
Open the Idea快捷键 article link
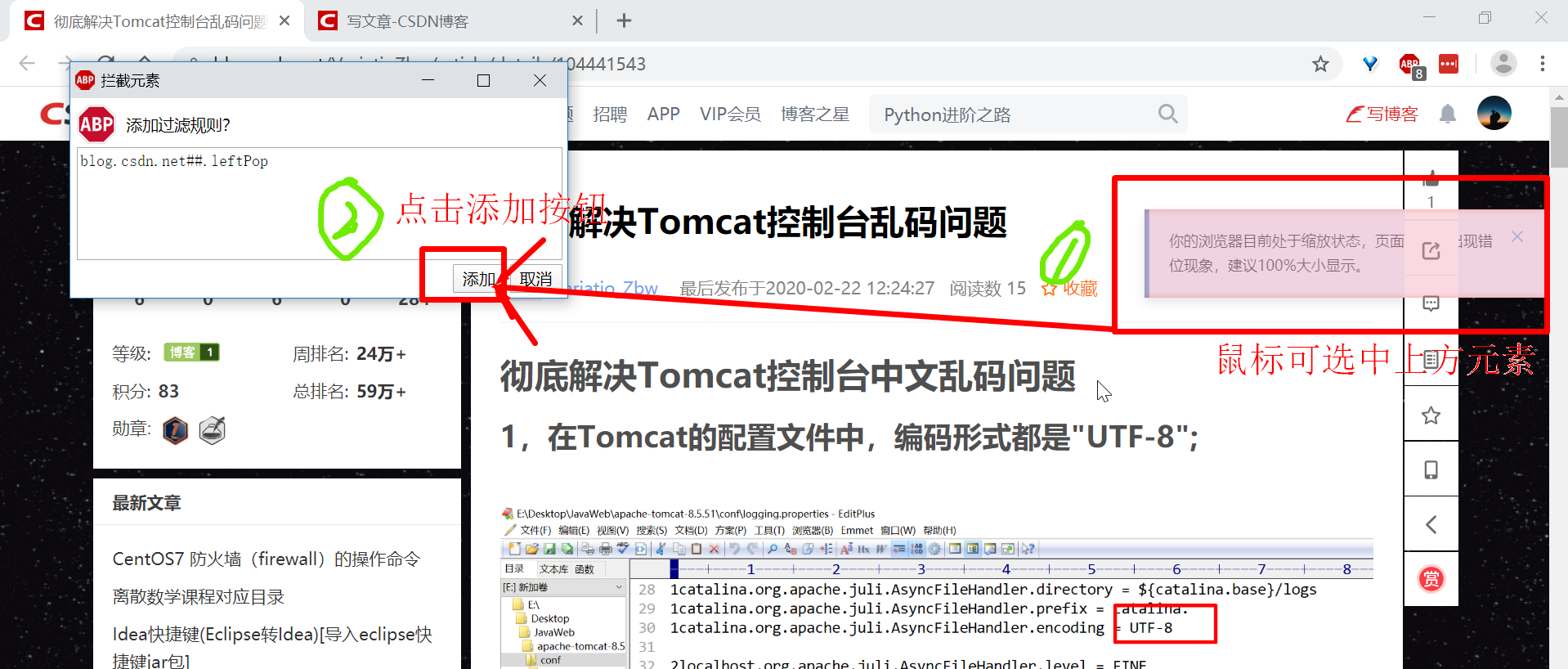point(272,646)
